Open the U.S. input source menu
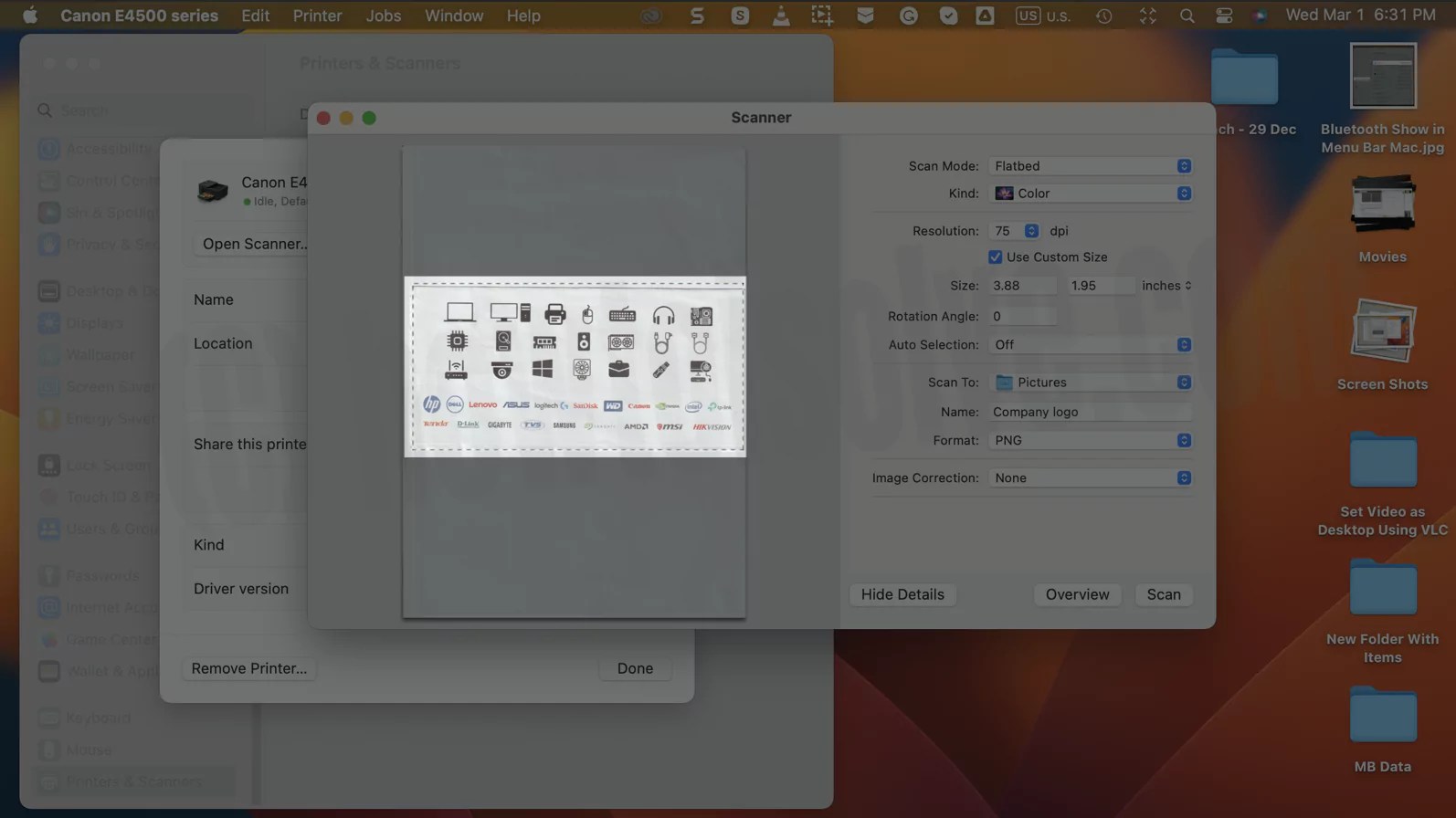Screen dimensions: 1456x818 pyautogui.click(x=1043, y=16)
